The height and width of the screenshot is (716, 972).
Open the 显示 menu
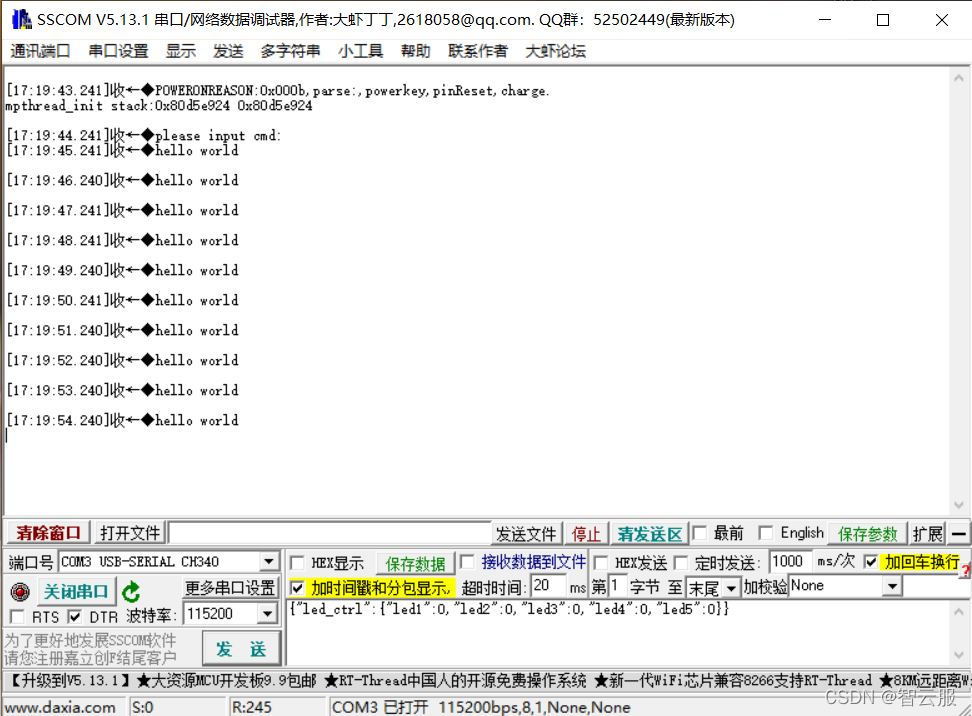point(181,51)
